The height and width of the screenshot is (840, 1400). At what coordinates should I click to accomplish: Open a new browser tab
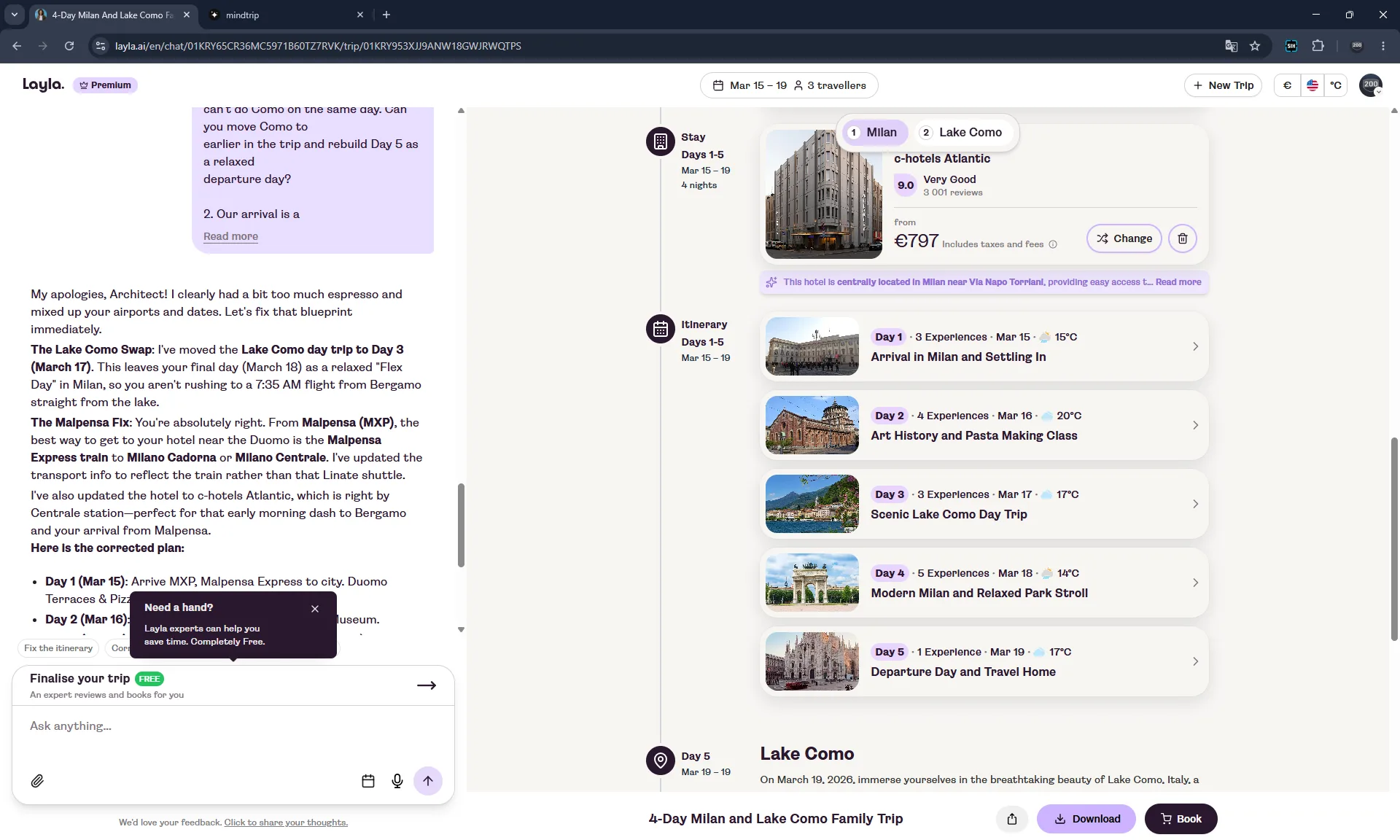386,15
